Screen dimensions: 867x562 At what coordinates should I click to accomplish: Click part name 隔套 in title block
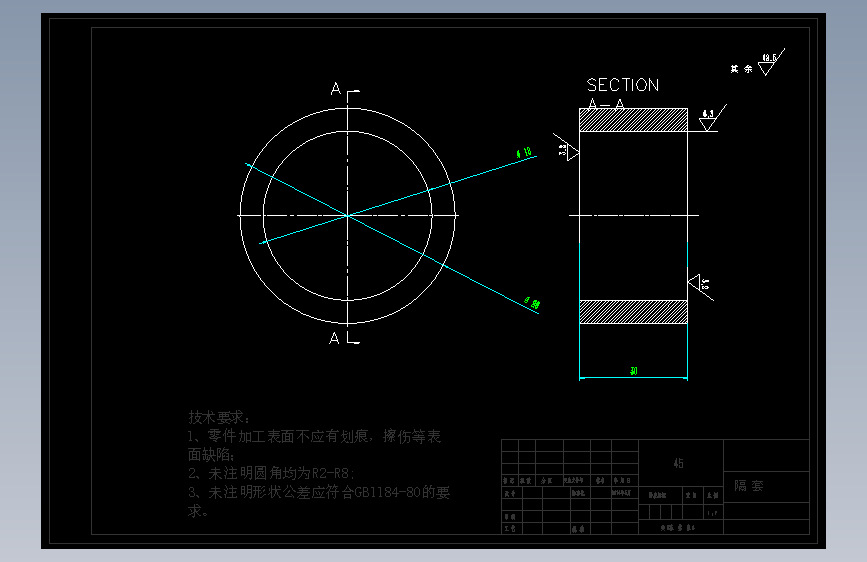[x=749, y=486]
